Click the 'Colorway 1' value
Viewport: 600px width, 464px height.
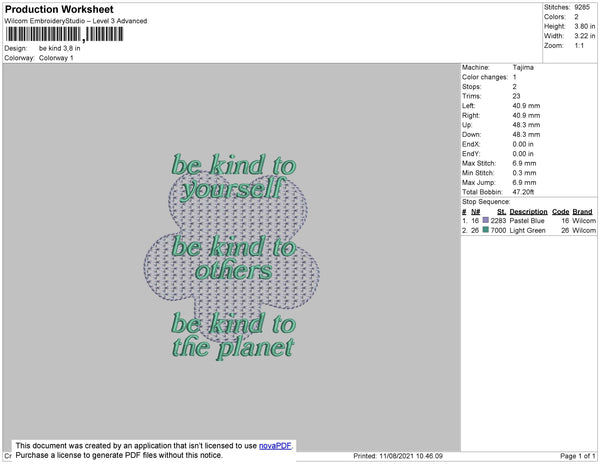[x=56, y=58]
